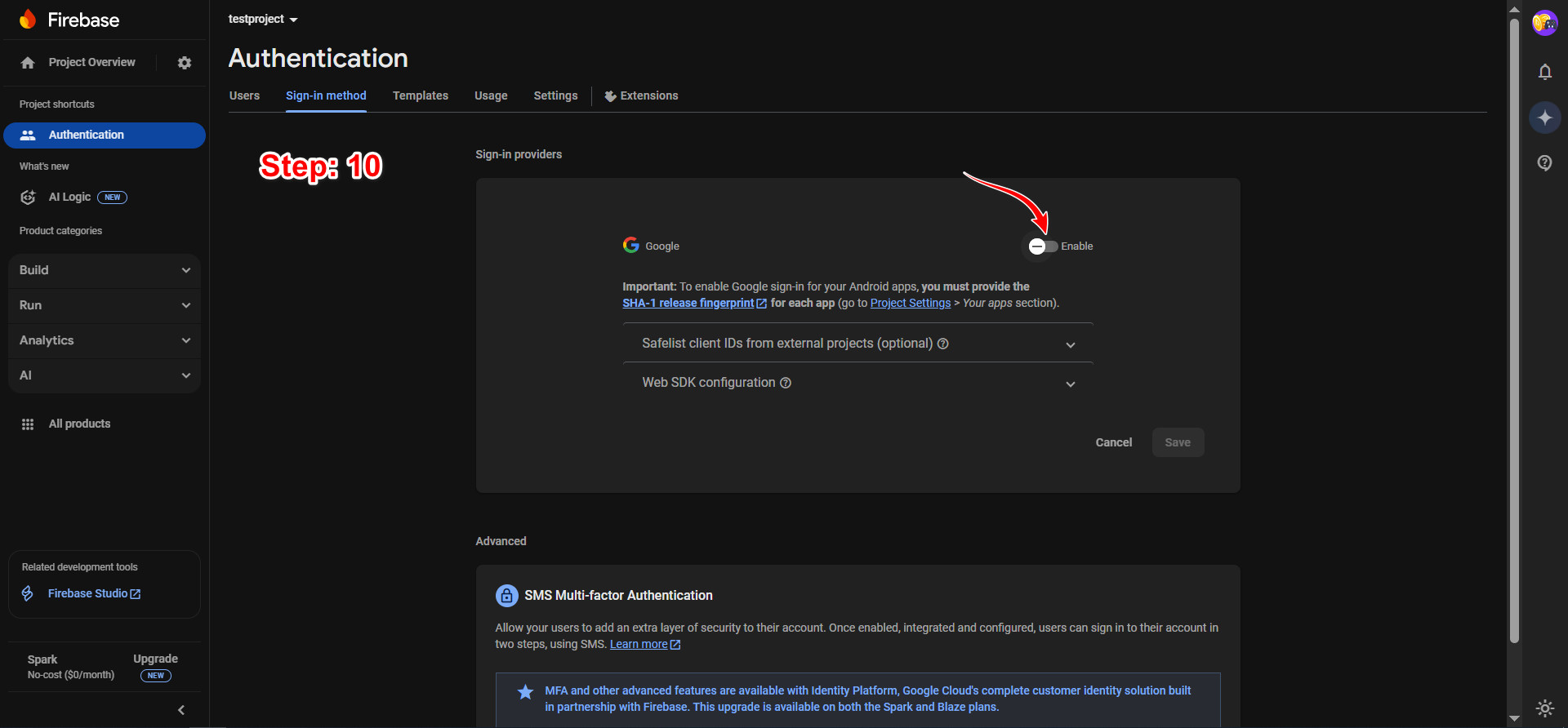Screen dimensions: 1568x728
Task: Click the project settings gear icon
Action: point(185,63)
